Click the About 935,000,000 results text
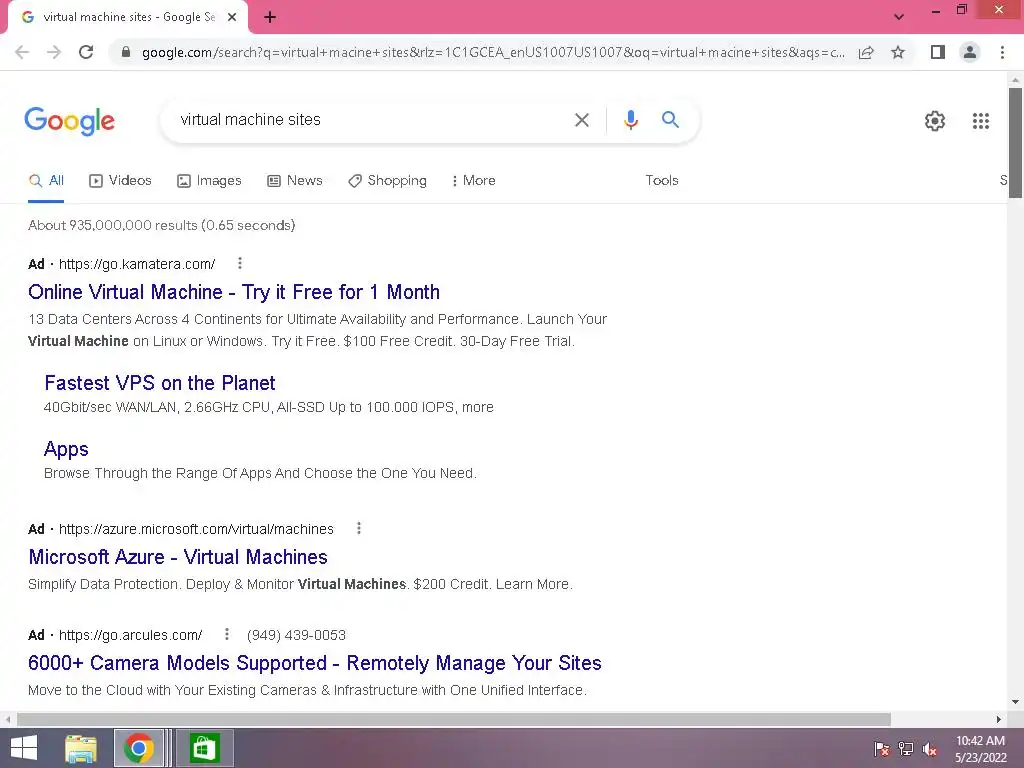 tap(161, 225)
